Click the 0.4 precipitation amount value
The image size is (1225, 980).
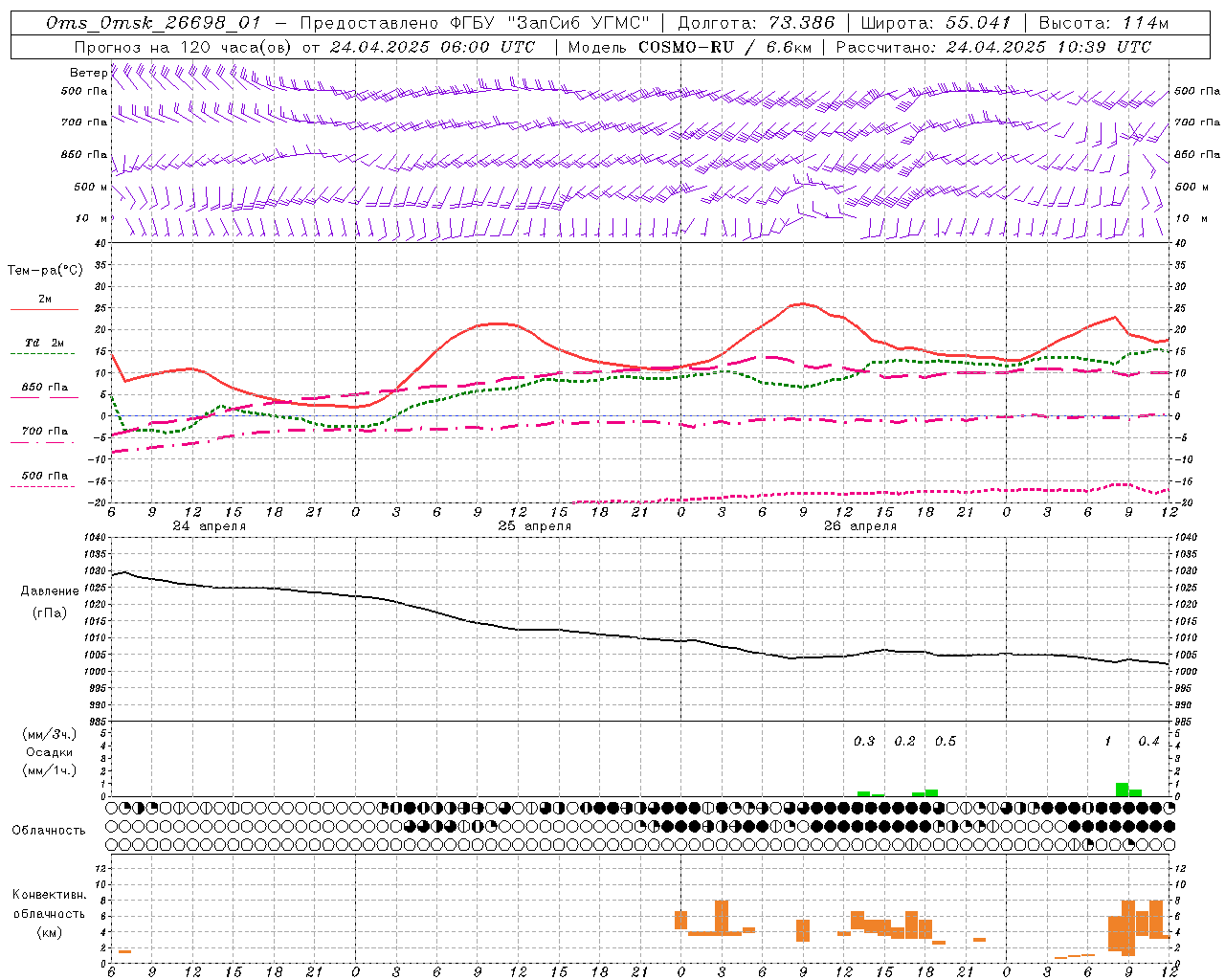tap(1148, 741)
